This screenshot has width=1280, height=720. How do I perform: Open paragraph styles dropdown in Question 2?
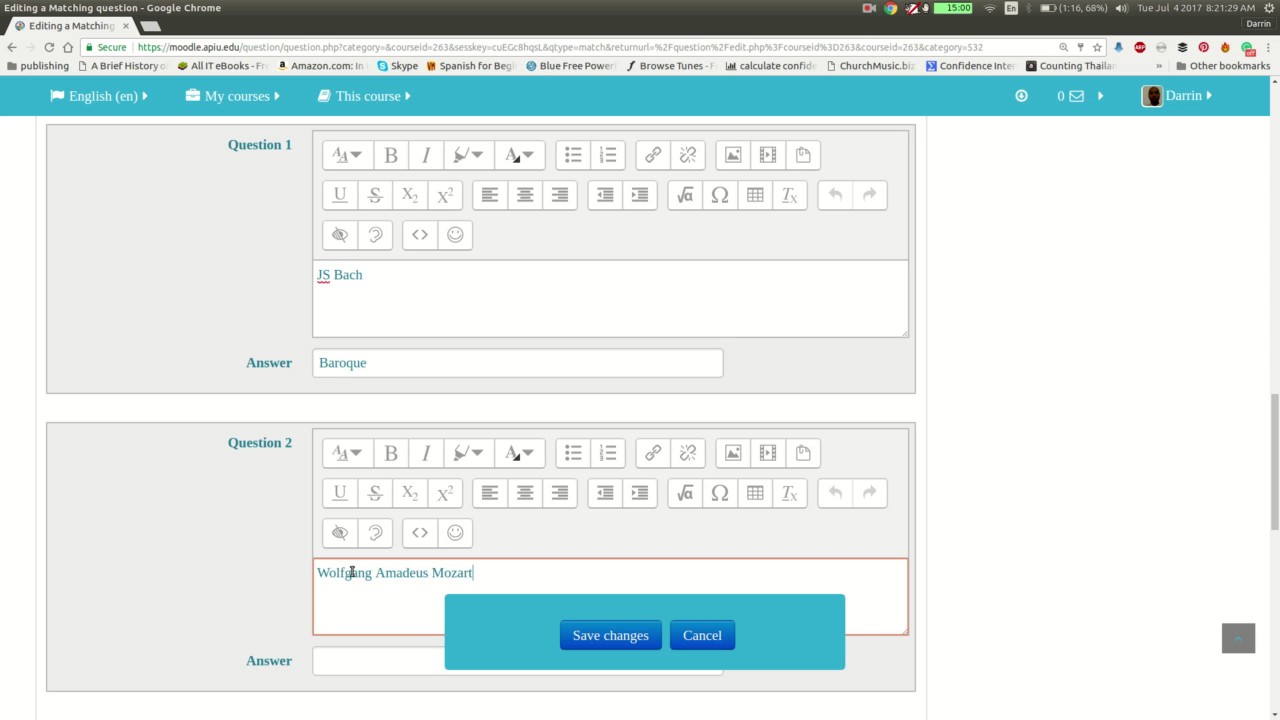tap(348, 453)
